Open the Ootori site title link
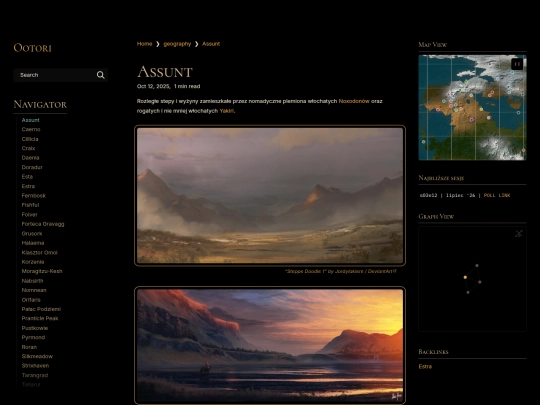The width and height of the screenshot is (540, 405). tap(32, 48)
